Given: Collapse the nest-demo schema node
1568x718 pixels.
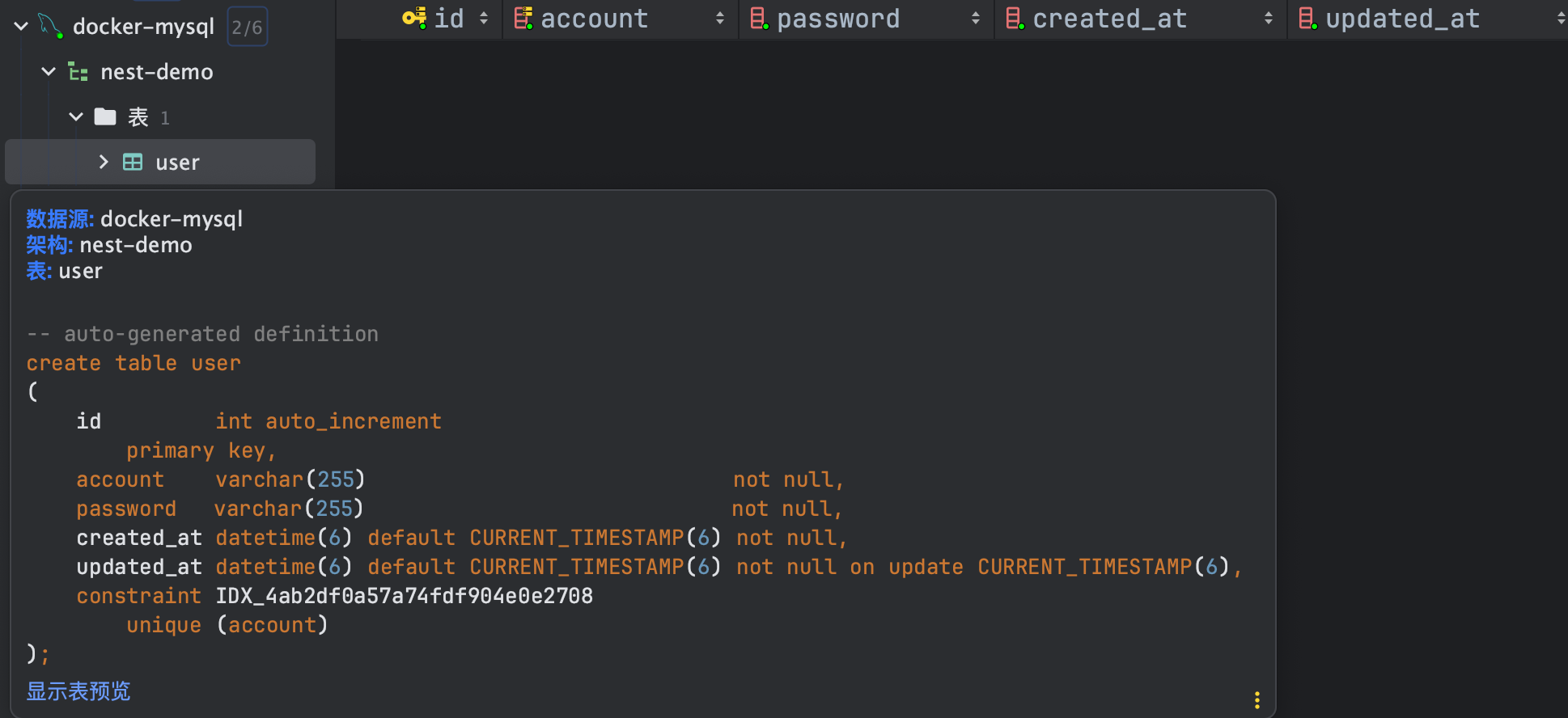Looking at the screenshot, I should coord(49,72).
